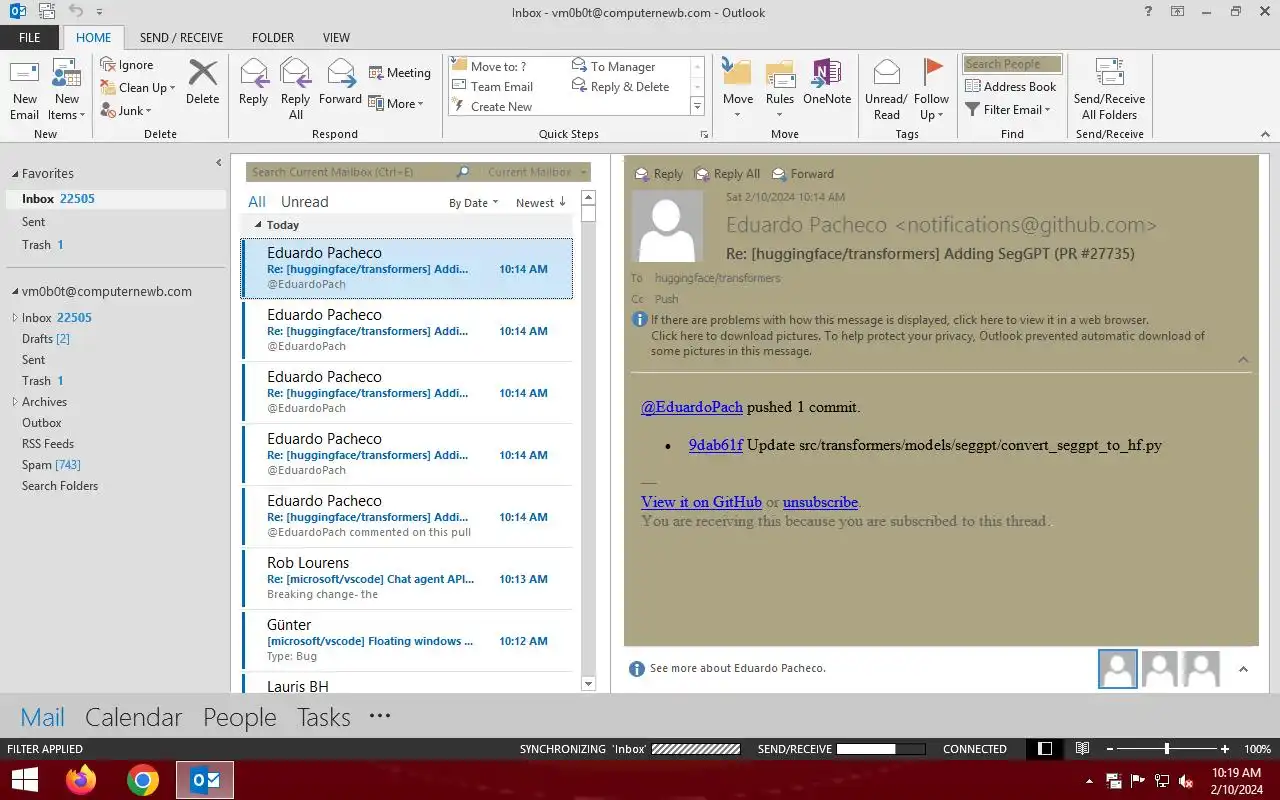This screenshot has width=1280, height=800.
Task: Switch to Reading view in status bar
Action: coord(1082,748)
